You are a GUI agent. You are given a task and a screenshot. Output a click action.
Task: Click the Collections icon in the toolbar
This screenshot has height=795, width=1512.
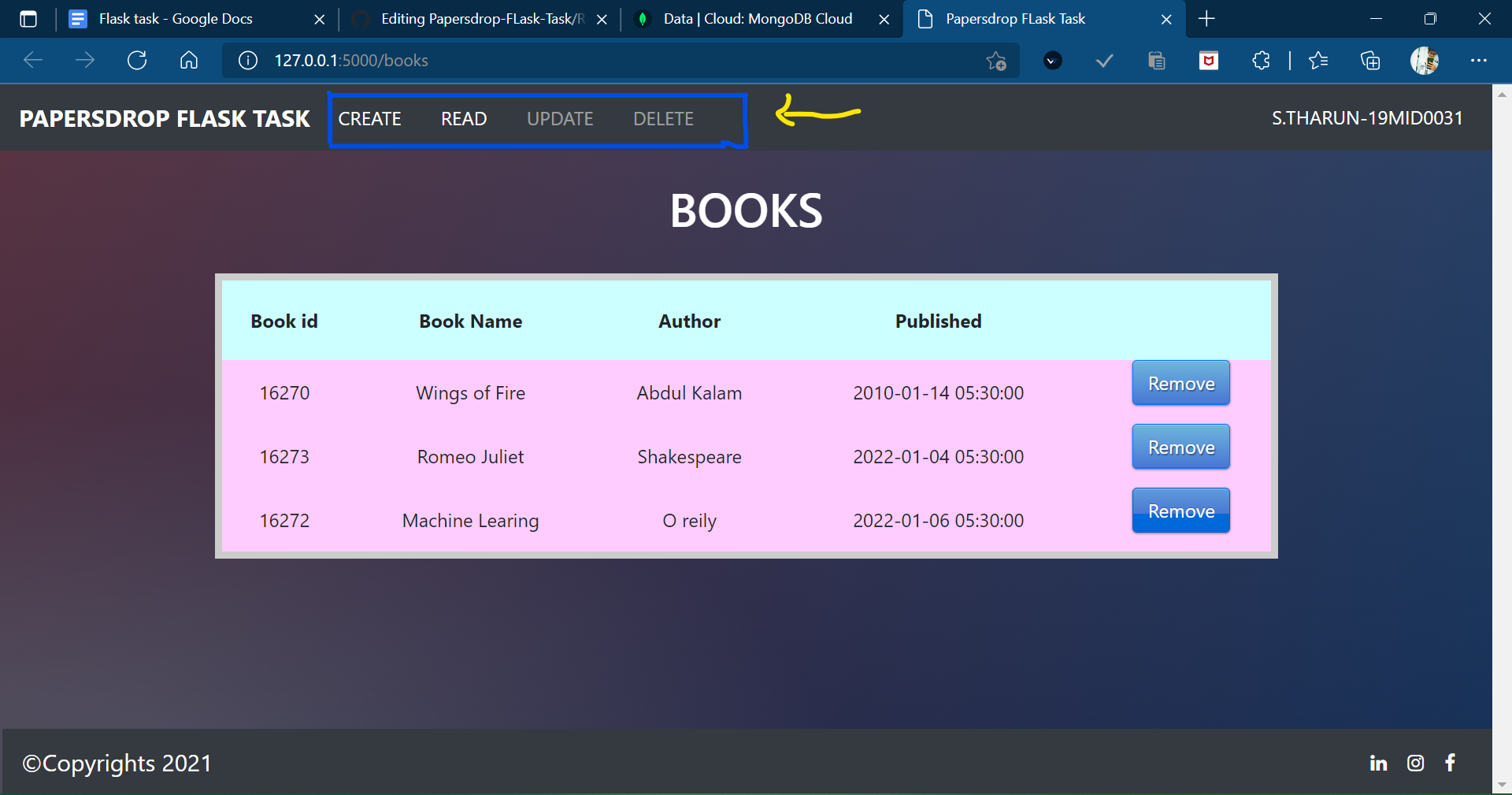click(1370, 60)
